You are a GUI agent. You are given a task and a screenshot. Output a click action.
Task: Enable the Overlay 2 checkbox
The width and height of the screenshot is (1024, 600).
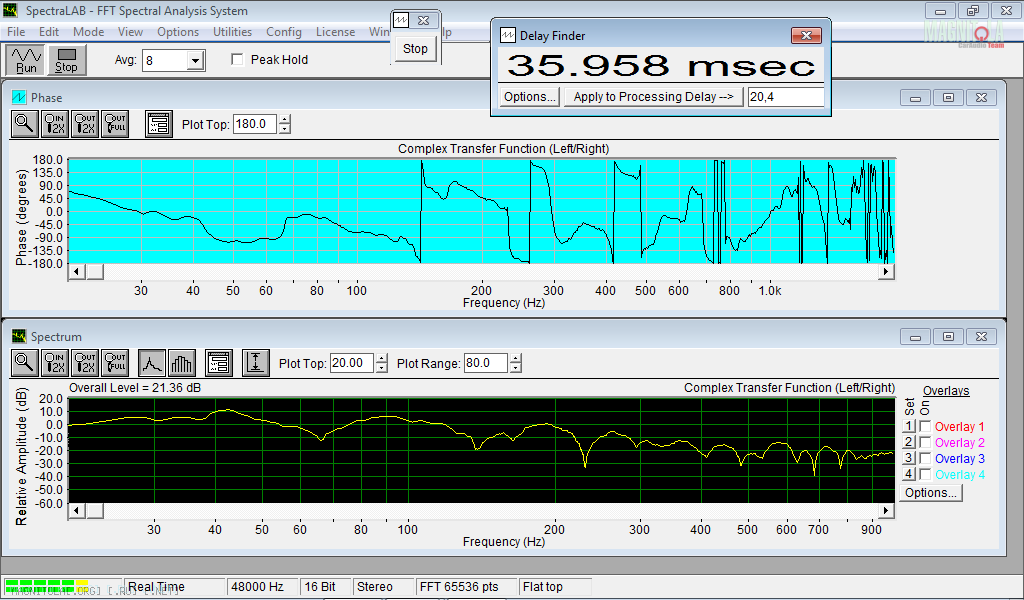[x=925, y=443]
